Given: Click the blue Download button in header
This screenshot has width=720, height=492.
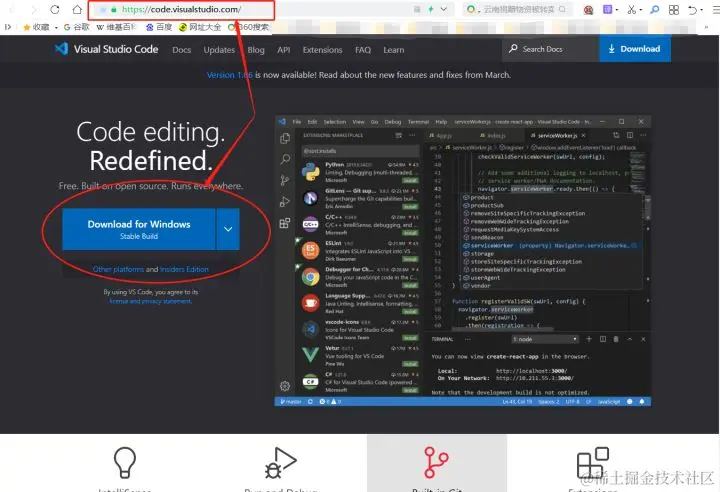Looking at the screenshot, I should pyautogui.click(x=635, y=49).
